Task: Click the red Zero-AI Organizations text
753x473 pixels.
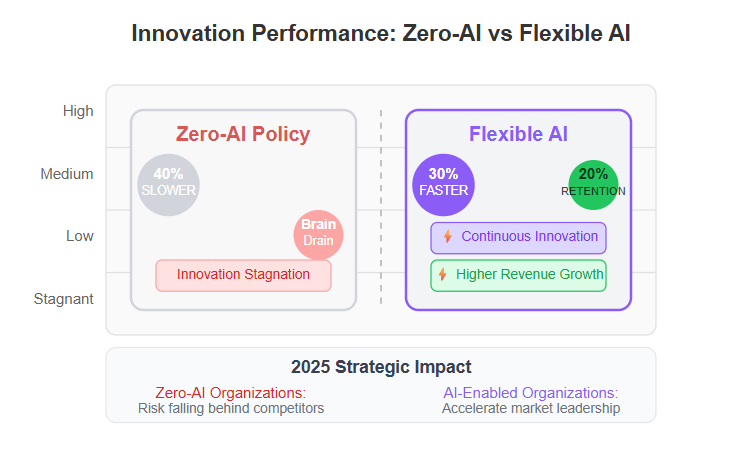Action: click(x=231, y=393)
